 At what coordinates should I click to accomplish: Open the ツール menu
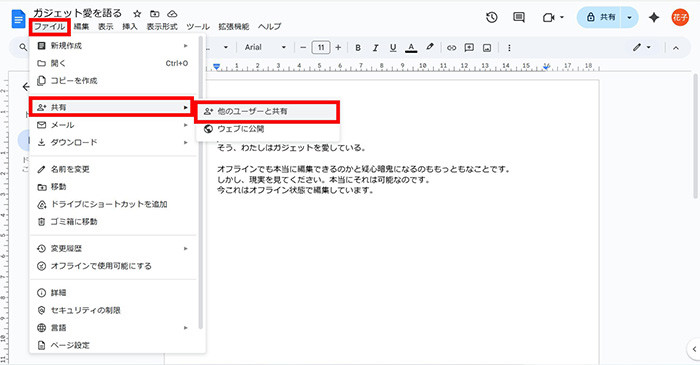coord(198,27)
